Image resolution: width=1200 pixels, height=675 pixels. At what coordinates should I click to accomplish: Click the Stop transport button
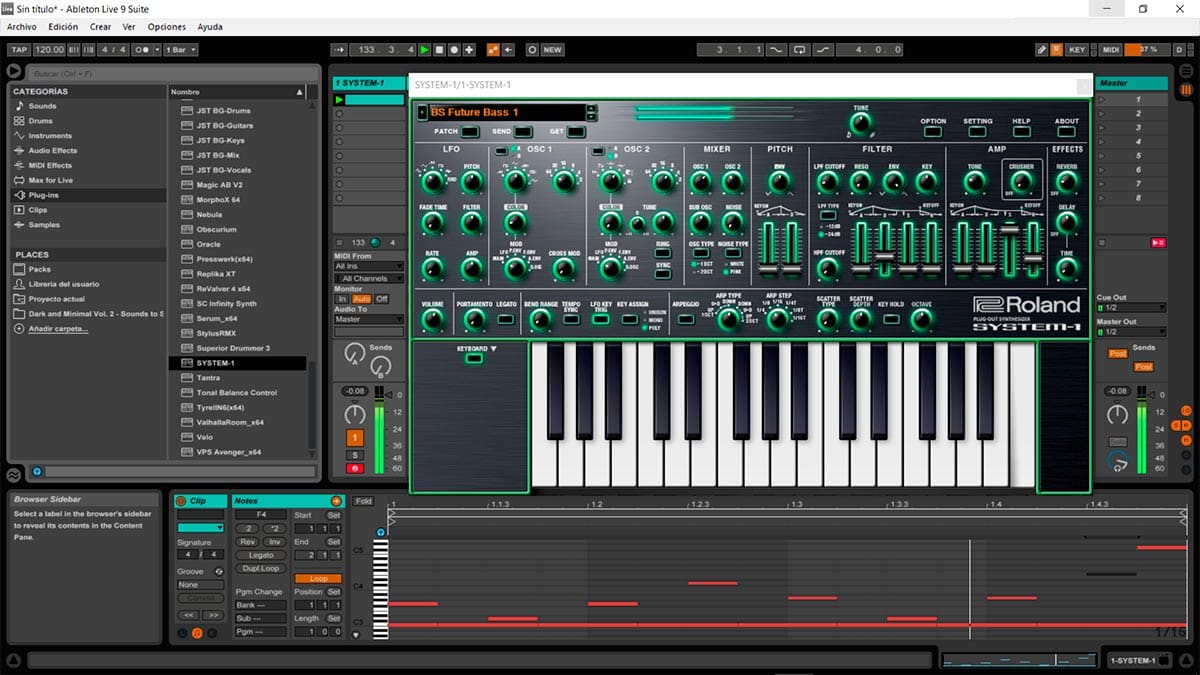tap(440, 49)
